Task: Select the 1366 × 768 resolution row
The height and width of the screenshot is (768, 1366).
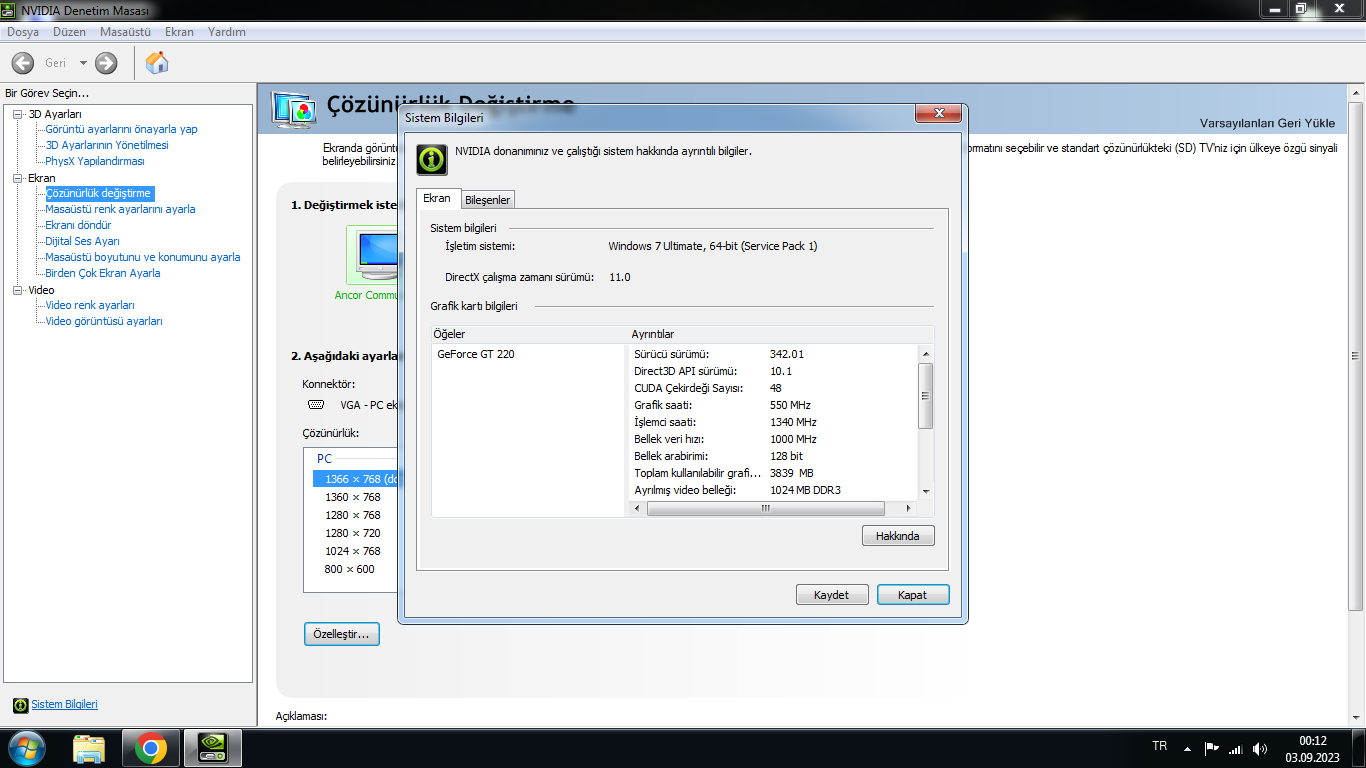Action: tap(355, 479)
